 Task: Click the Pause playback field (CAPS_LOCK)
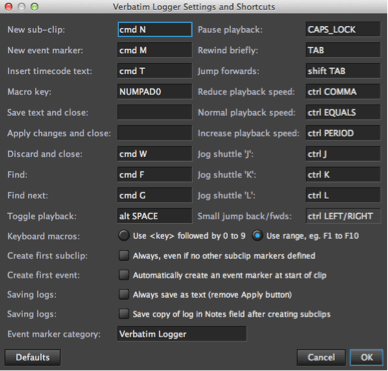(x=343, y=29)
